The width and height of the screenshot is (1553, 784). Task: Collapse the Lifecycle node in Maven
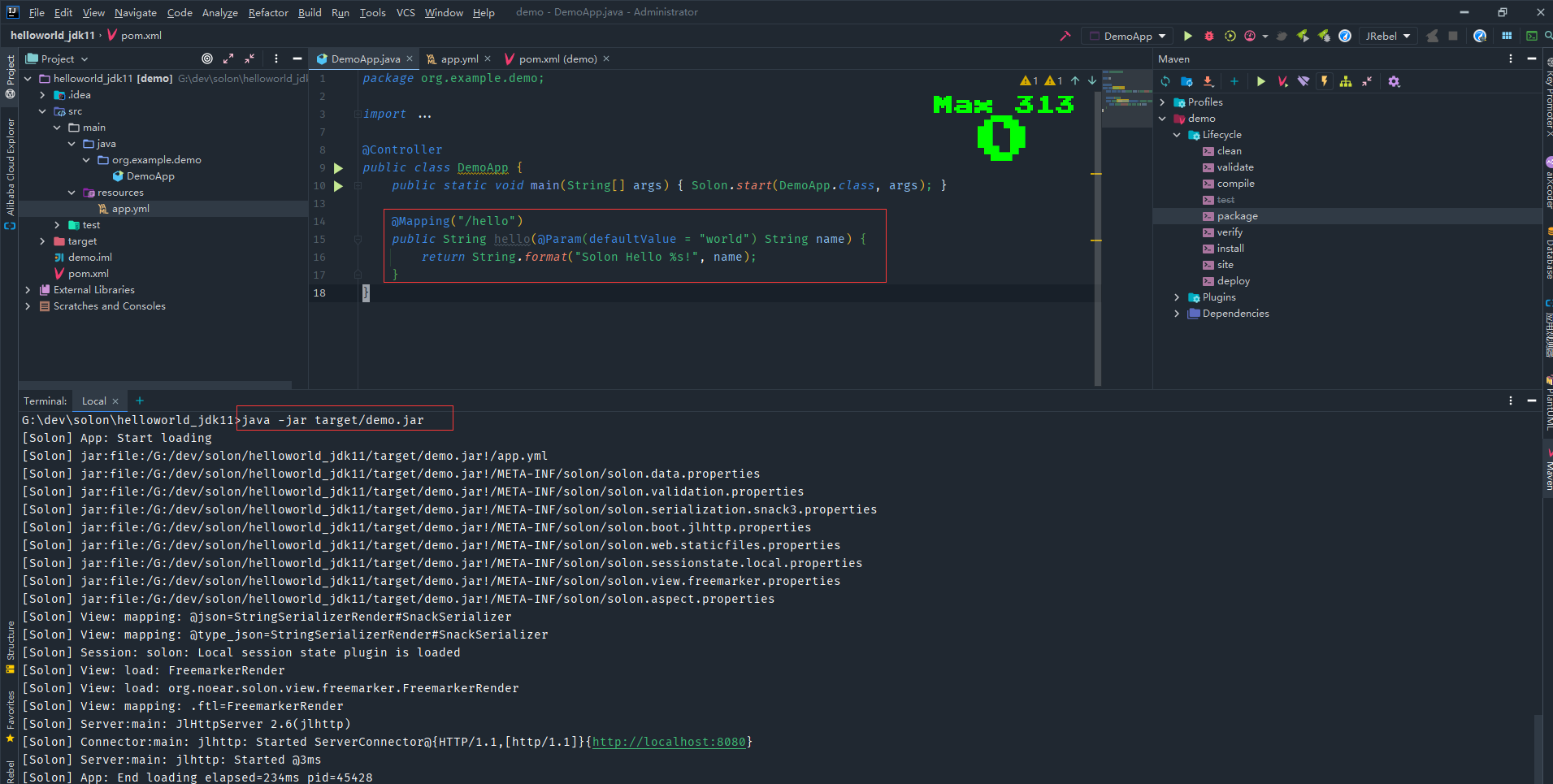1177,135
